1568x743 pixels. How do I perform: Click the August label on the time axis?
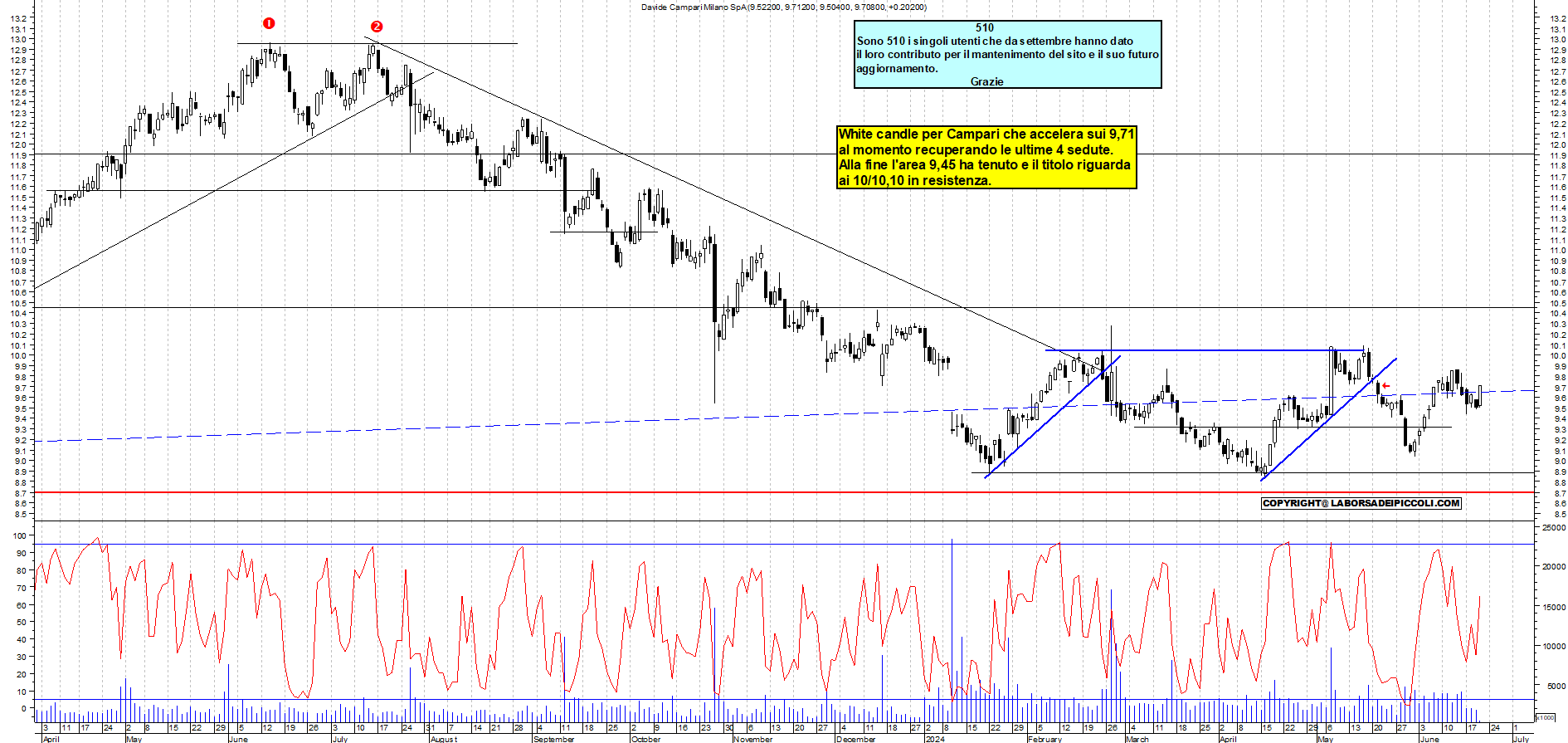click(x=444, y=739)
